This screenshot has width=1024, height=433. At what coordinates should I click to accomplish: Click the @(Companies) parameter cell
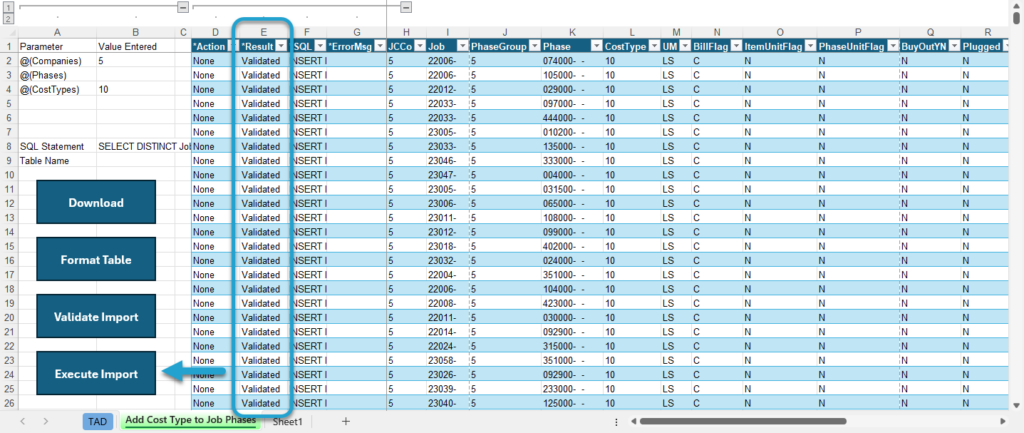tap(57, 61)
